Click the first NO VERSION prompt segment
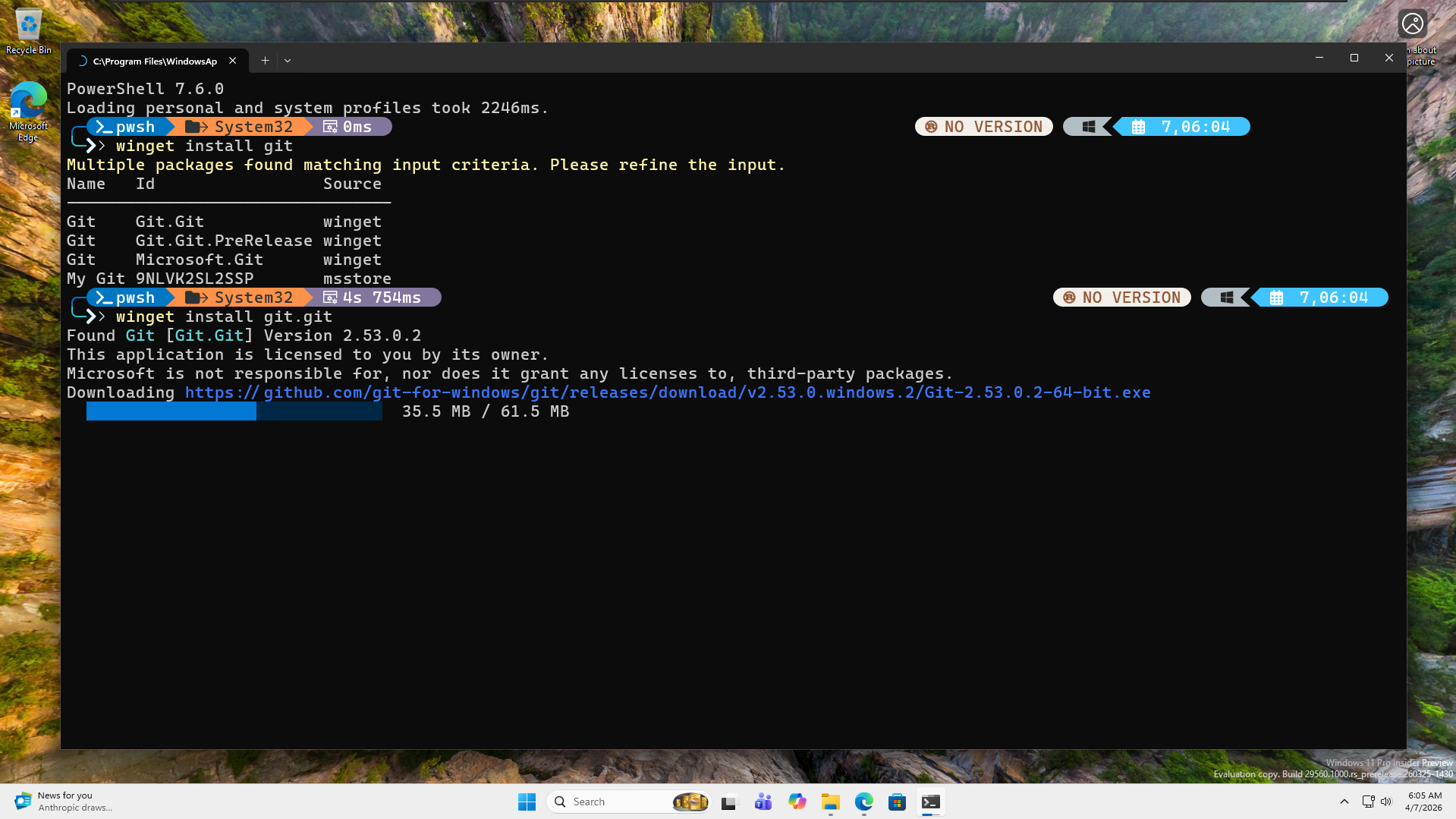 pos(984,127)
